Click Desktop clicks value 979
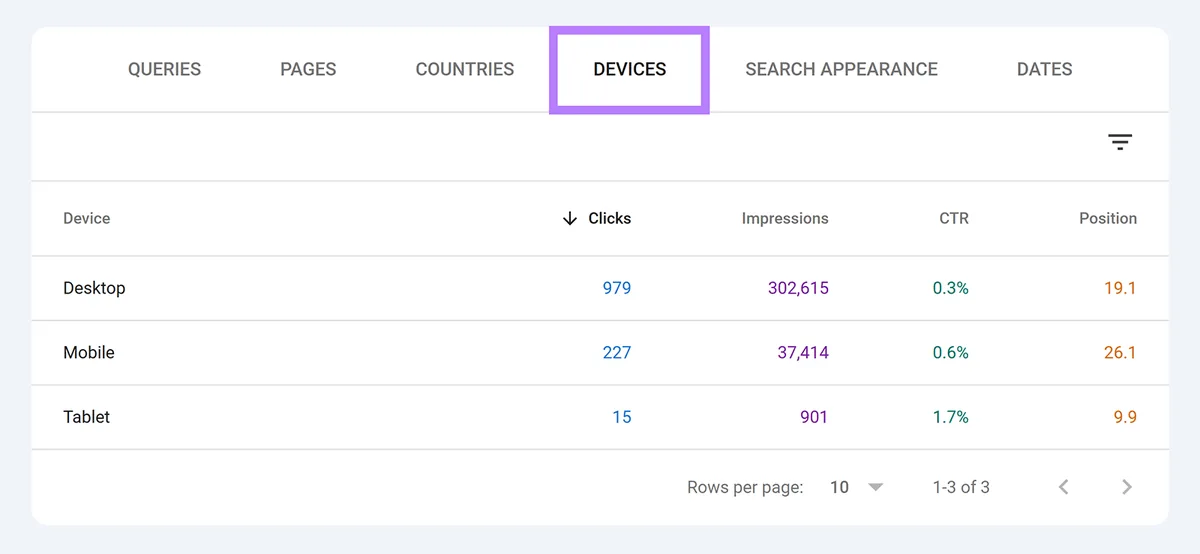Screen dimensions: 1200x554 point(617,288)
